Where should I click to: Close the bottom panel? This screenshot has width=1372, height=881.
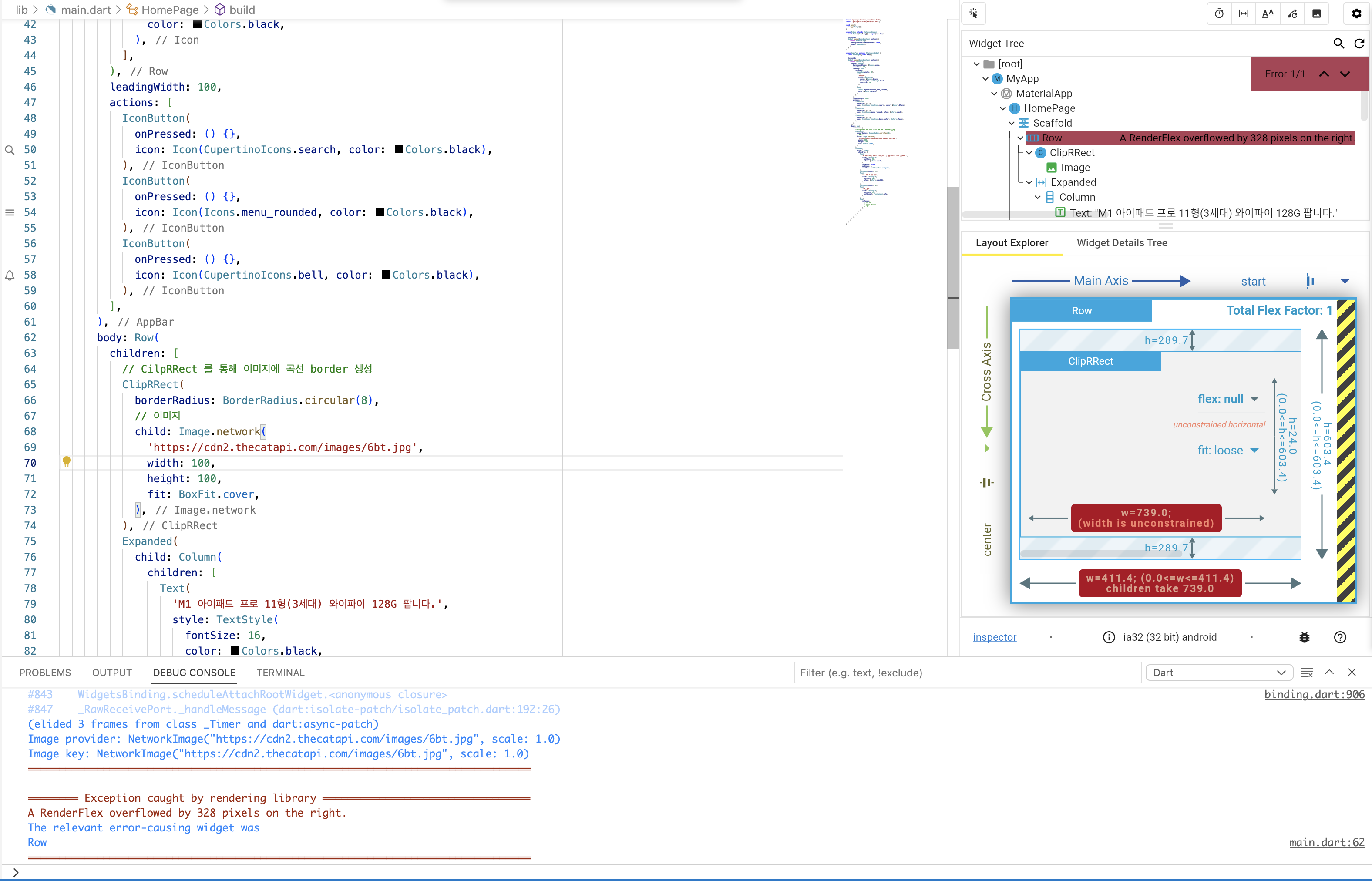[1352, 673]
